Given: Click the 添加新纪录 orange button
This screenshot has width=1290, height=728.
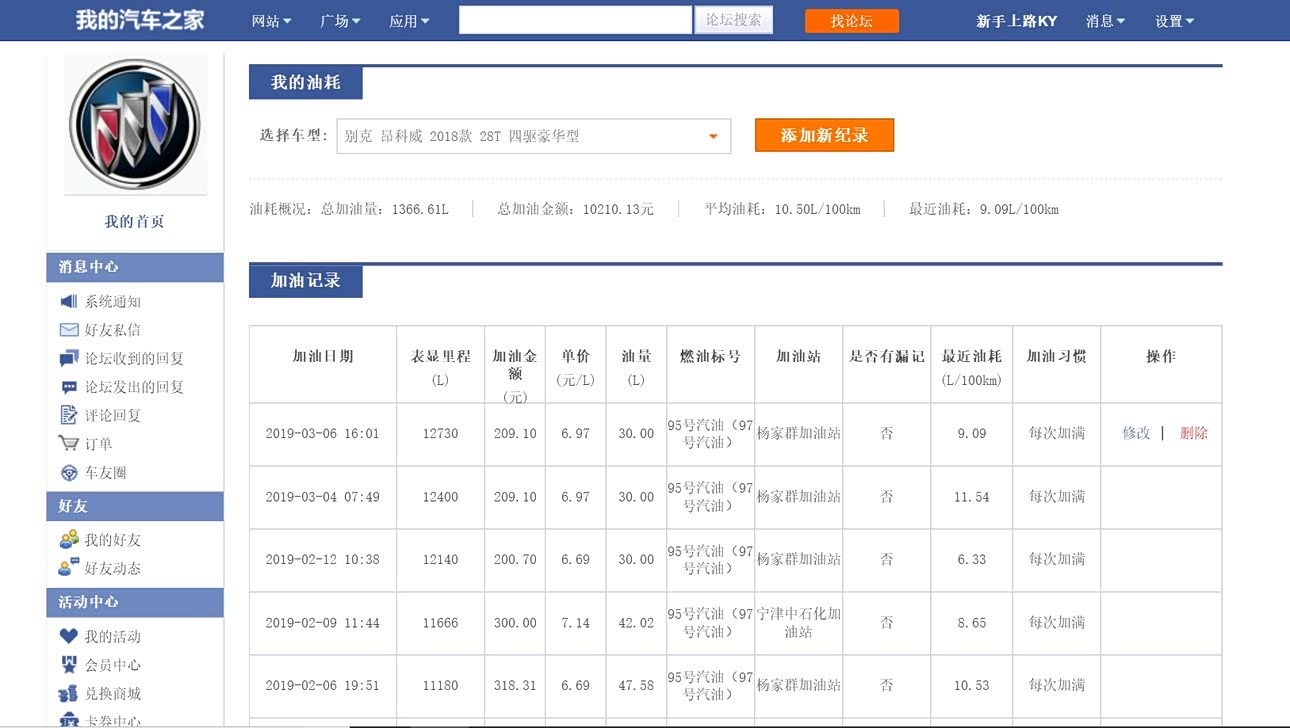Looking at the screenshot, I should [x=824, y=136].
